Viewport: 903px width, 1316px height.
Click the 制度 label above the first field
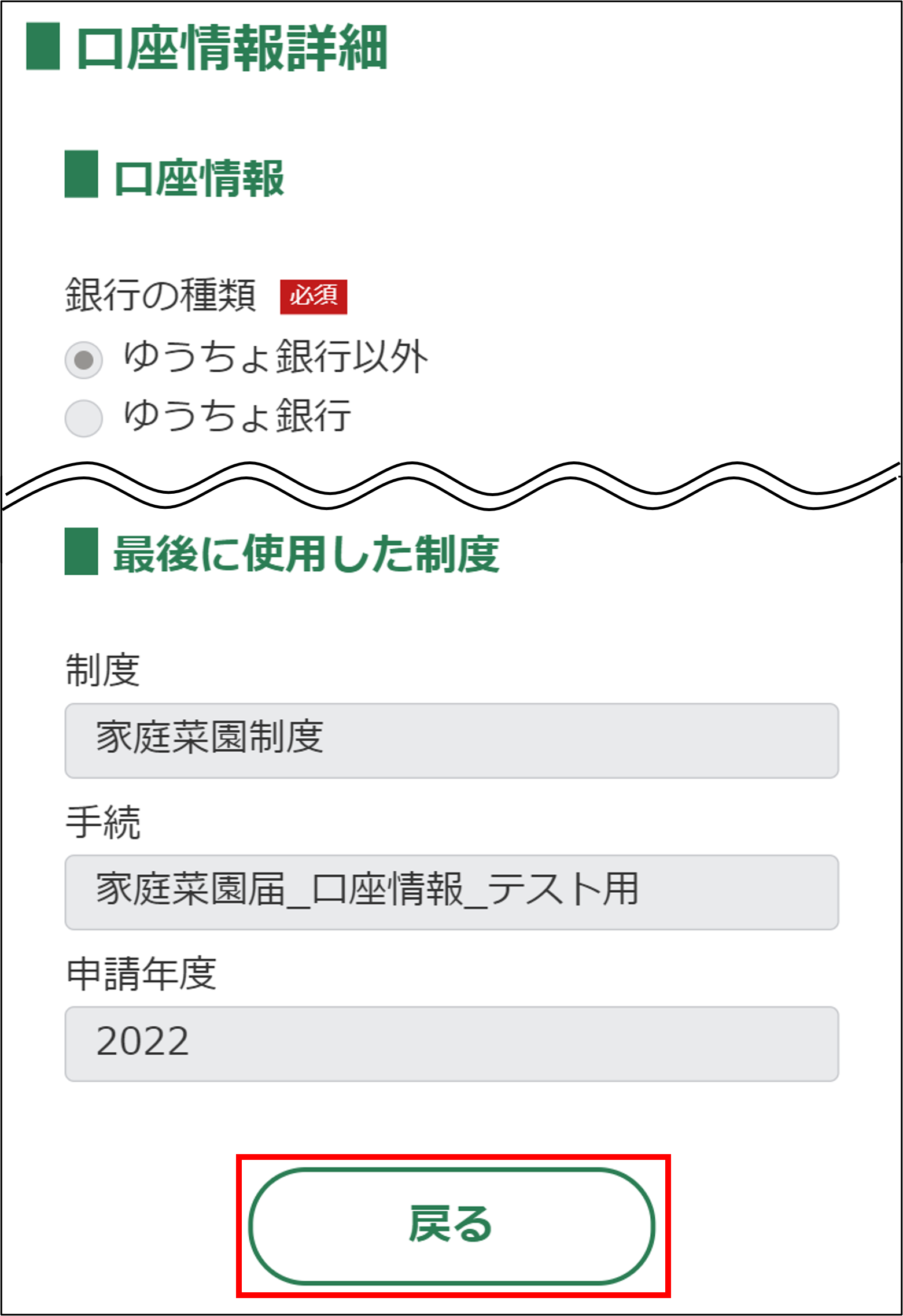103,670
